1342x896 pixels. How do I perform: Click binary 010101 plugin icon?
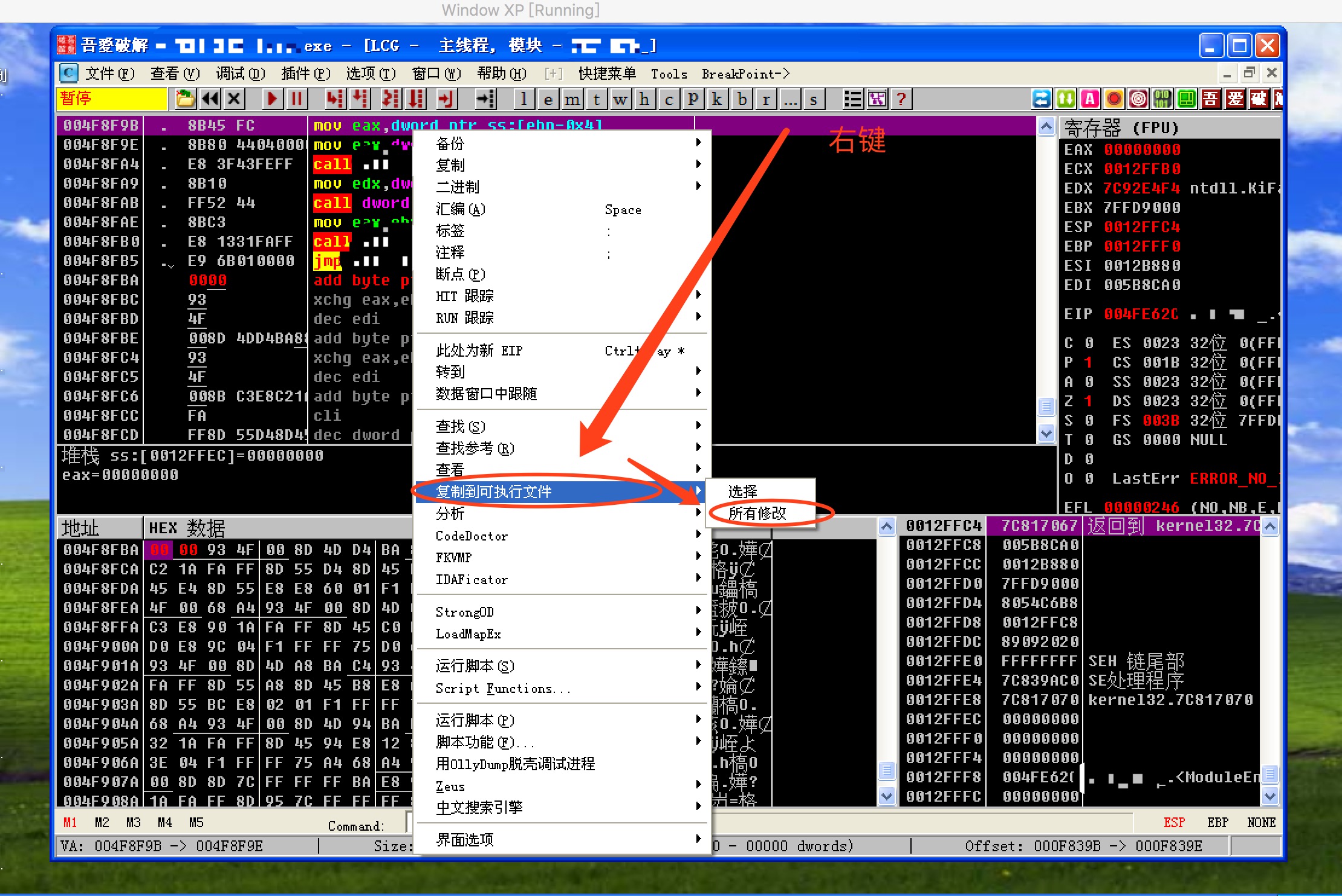pos(1162,99)
